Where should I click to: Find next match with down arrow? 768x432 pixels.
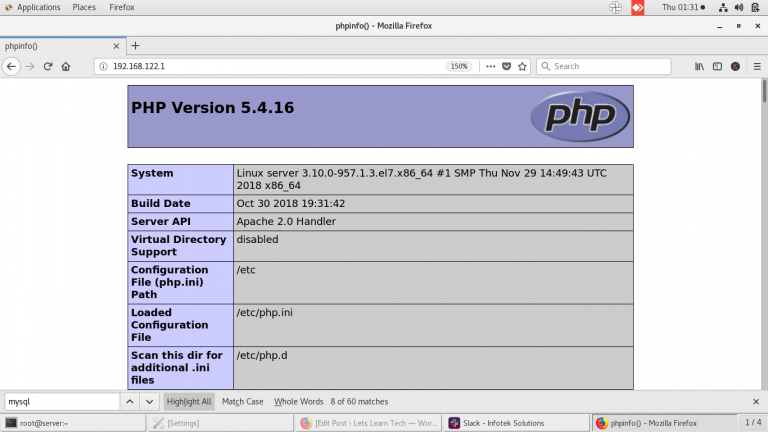149,402
